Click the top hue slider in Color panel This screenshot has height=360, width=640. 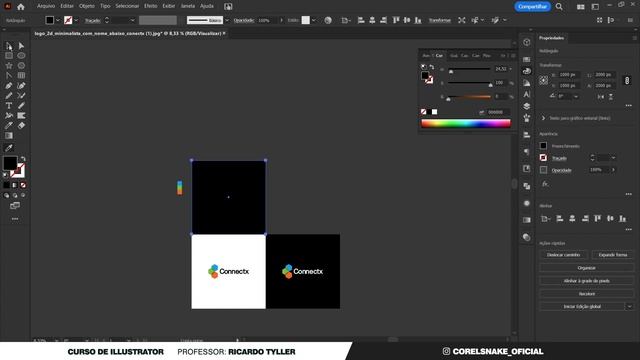coord(470,70)
